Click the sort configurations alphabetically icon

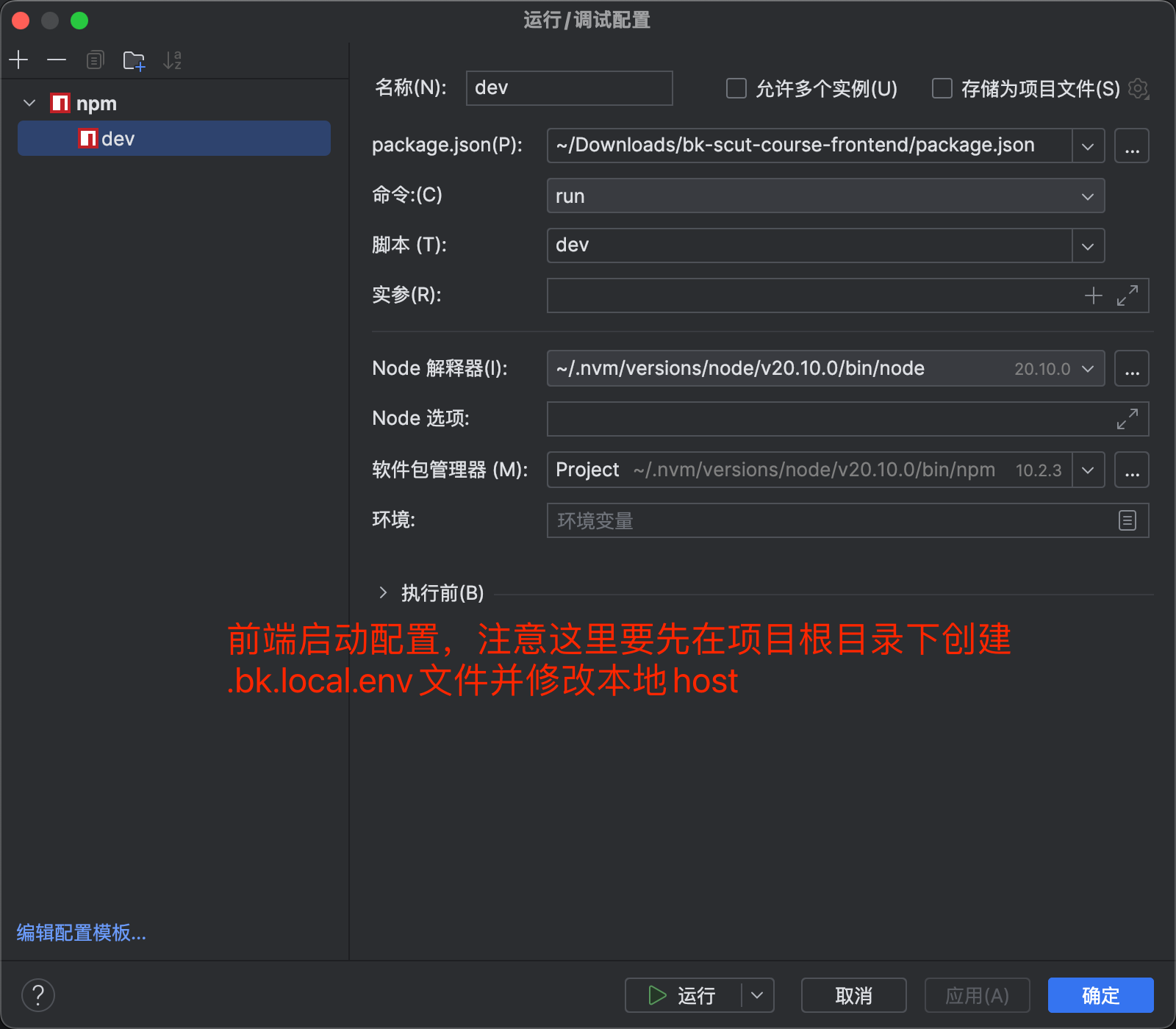(x=173, y=60)
